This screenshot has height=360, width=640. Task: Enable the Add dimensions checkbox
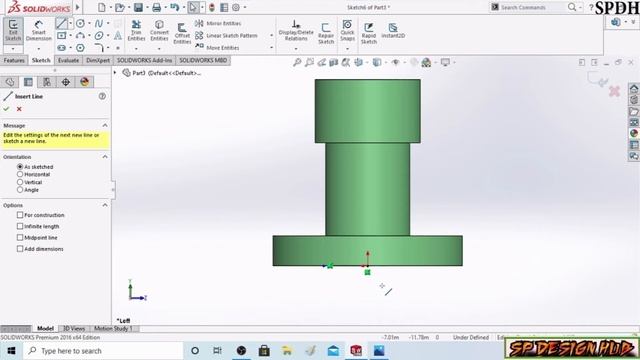click(x=20, y=249)
